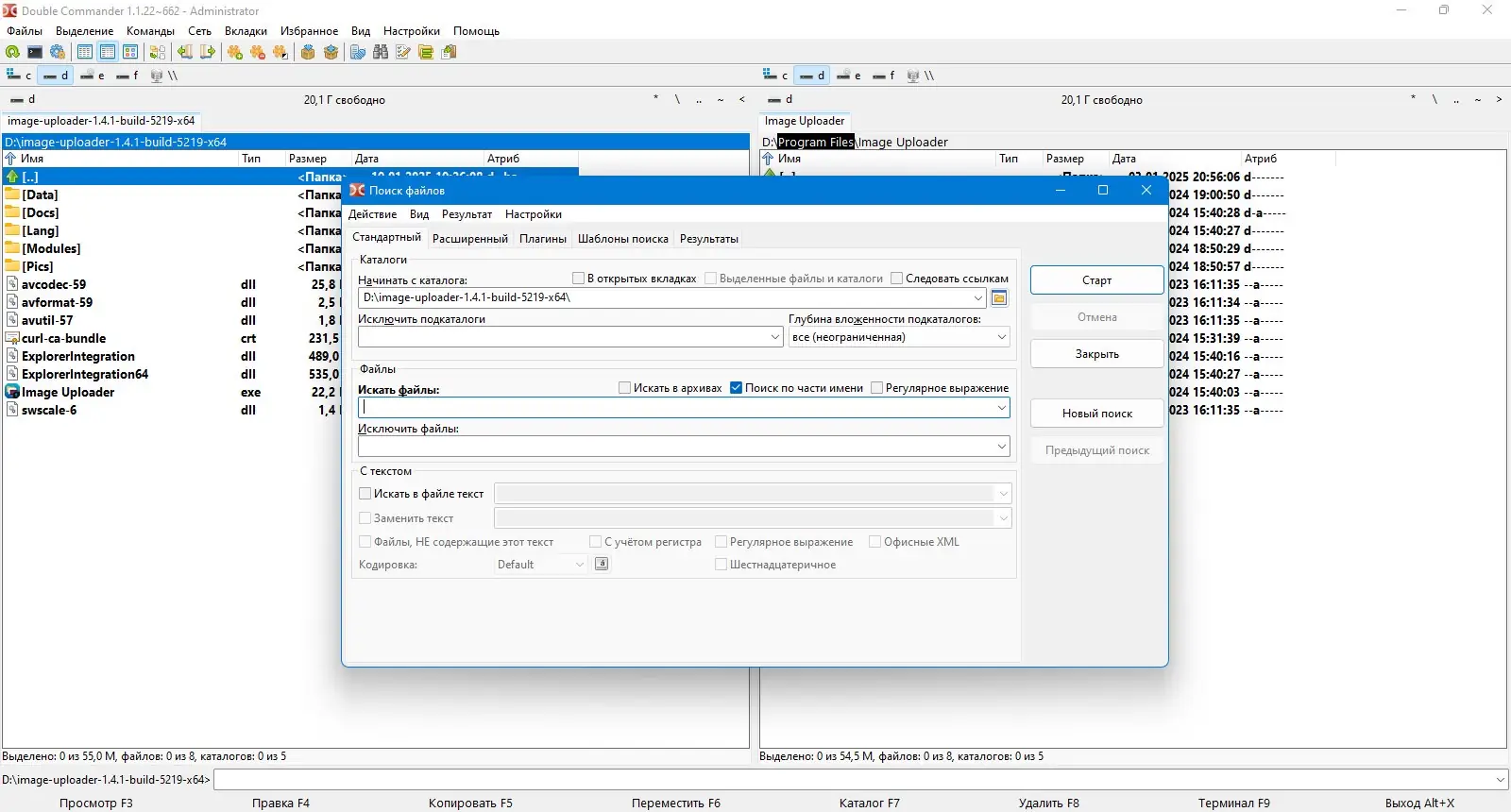Tick the "Искать в файле текст" checkbox

pos(365,494)
